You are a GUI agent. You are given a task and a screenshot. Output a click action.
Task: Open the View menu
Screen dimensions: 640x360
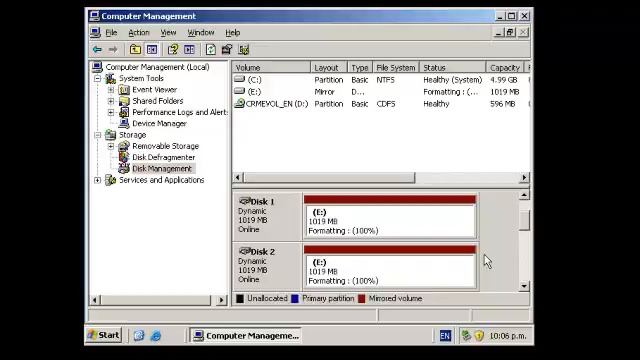(168, 33)
